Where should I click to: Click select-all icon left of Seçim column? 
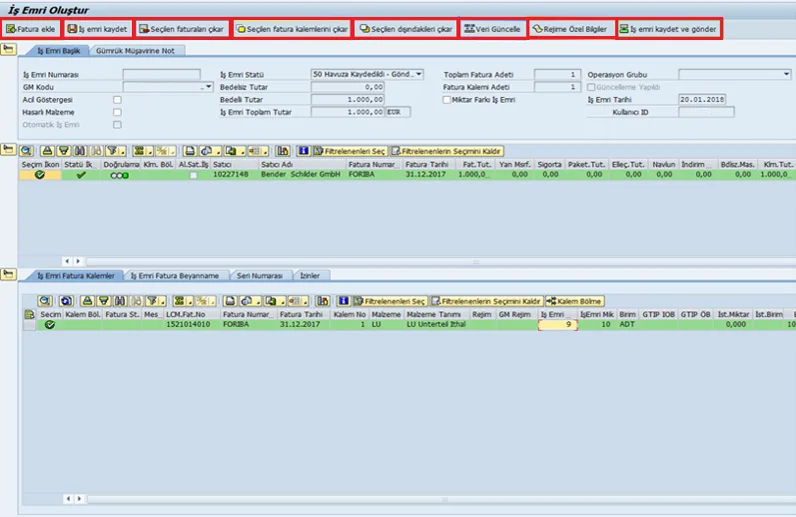click(x=29, y=314)
